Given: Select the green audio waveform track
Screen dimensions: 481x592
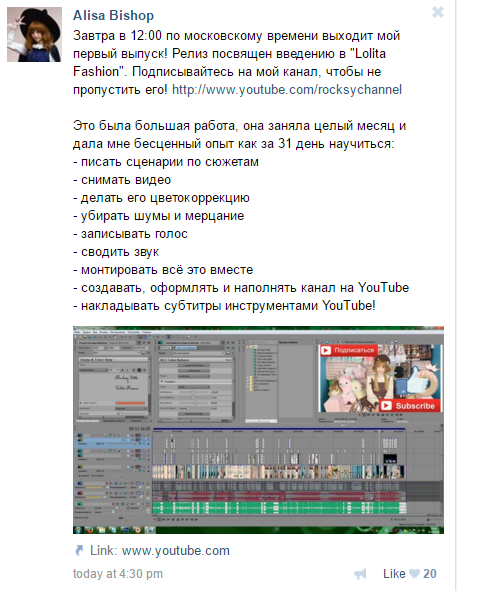Looking at the screenshot, I should click(x=279, y=508).
